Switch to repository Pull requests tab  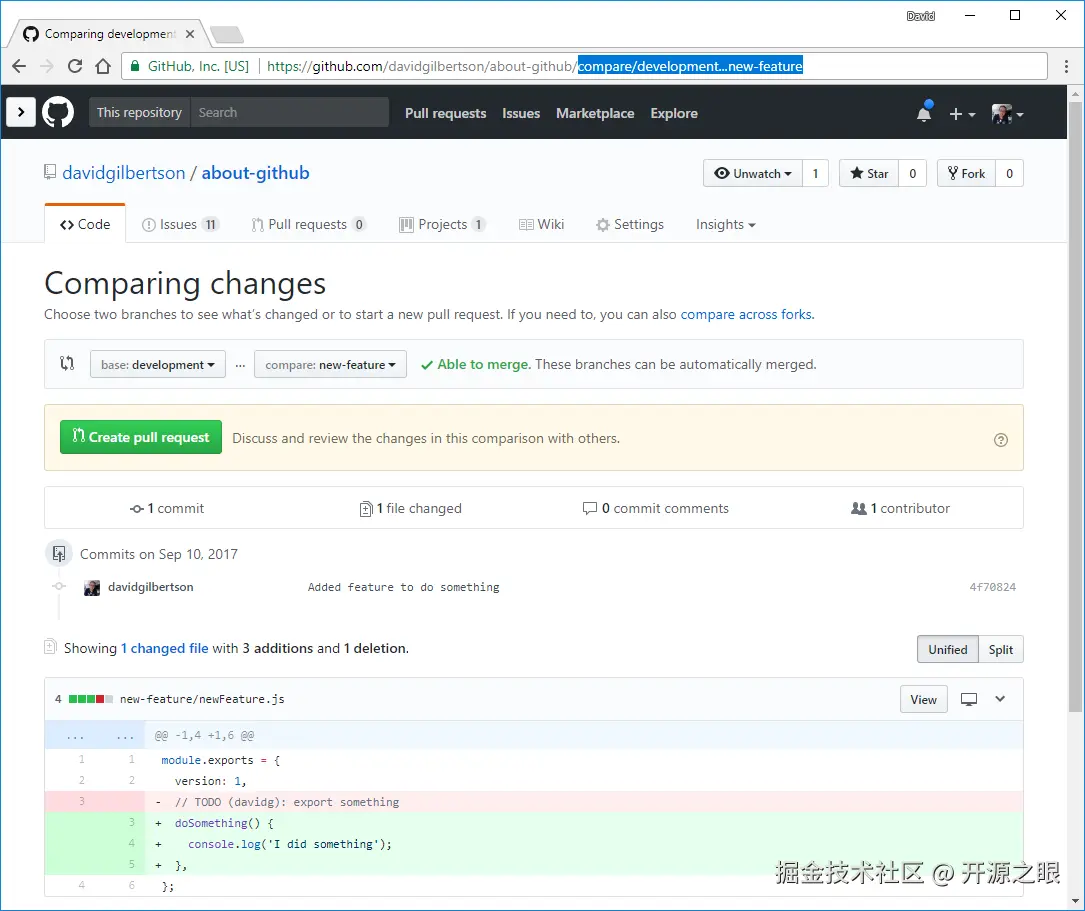click(x=308, y=225)
